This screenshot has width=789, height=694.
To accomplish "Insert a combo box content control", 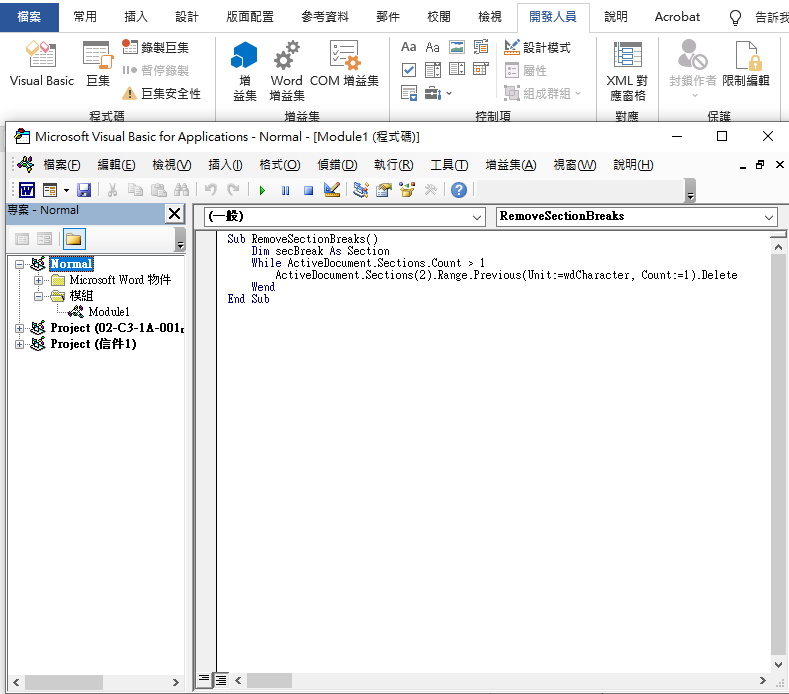I will point(432,69).
